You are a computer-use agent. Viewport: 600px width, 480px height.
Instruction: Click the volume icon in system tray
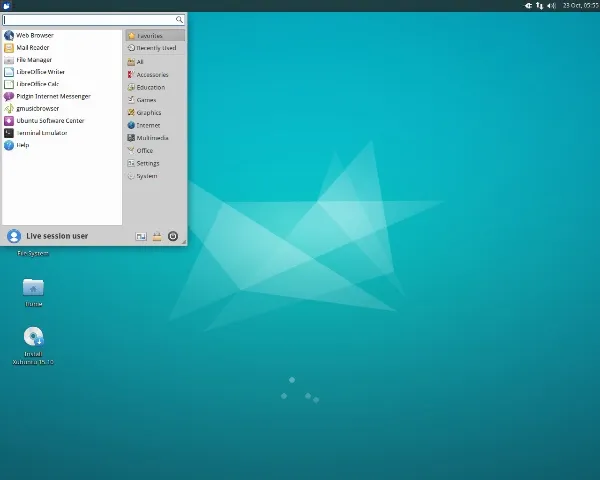coord(551,5)
